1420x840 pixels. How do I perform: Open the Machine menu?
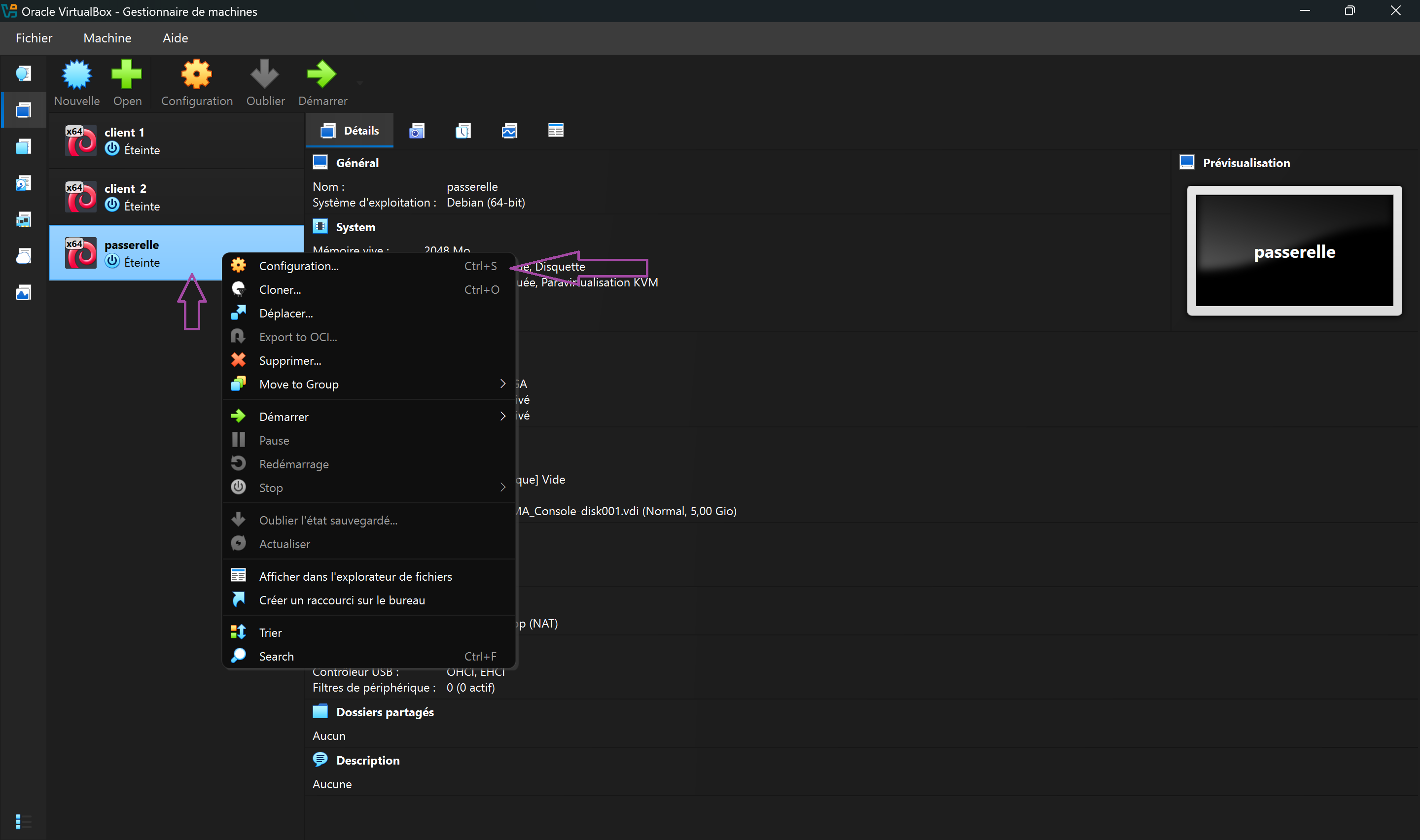tap(107, 37)
